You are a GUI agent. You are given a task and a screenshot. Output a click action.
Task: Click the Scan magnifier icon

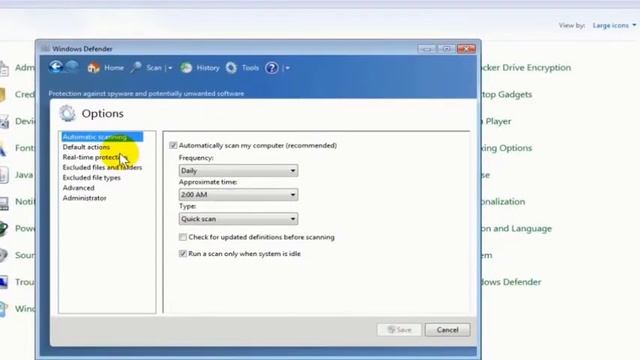pos(136,67)
